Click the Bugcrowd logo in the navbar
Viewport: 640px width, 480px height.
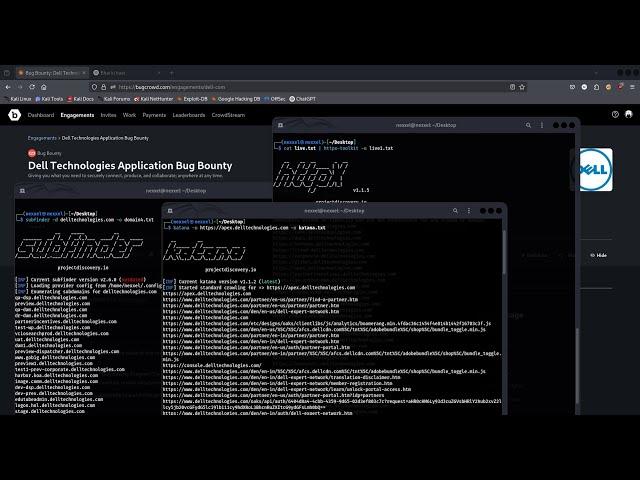coord(13,115)
